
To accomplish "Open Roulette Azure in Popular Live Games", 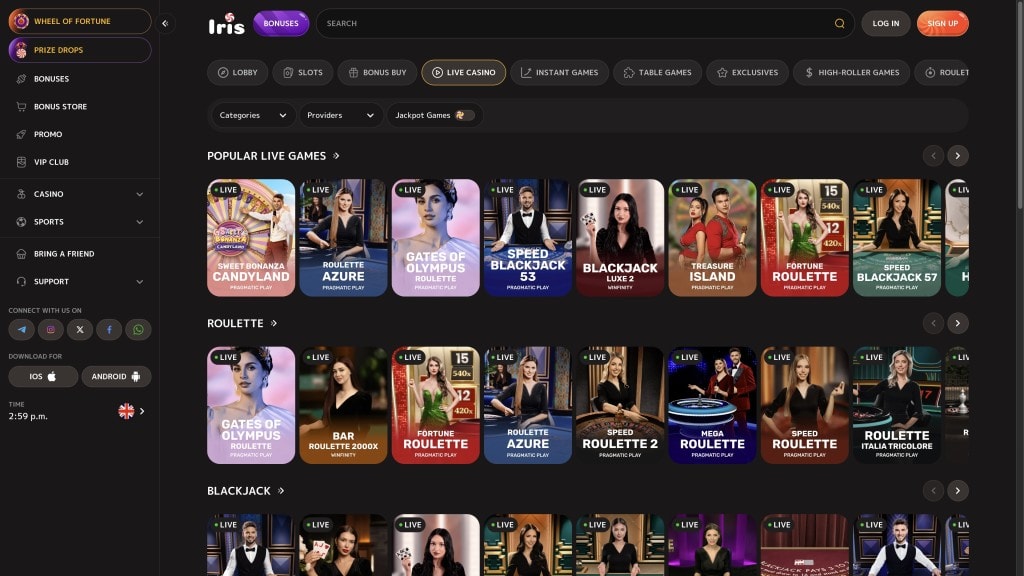I will point(343,238).
